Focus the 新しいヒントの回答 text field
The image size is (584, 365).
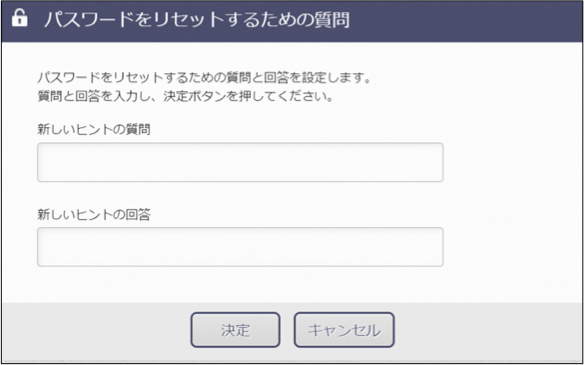pos(240,247)
